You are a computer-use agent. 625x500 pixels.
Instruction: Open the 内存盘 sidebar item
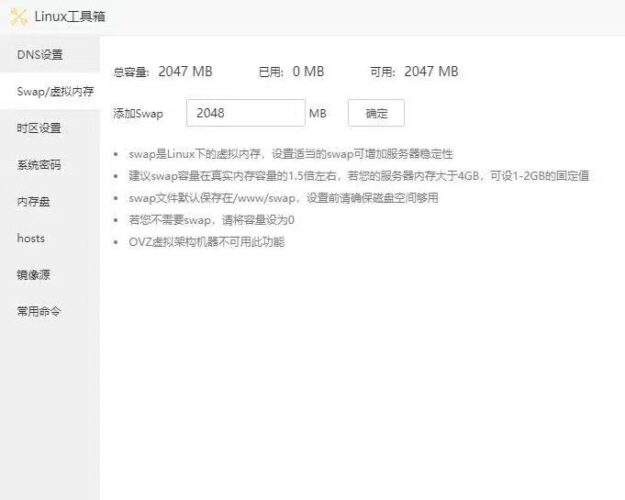[x=34, y=202]
